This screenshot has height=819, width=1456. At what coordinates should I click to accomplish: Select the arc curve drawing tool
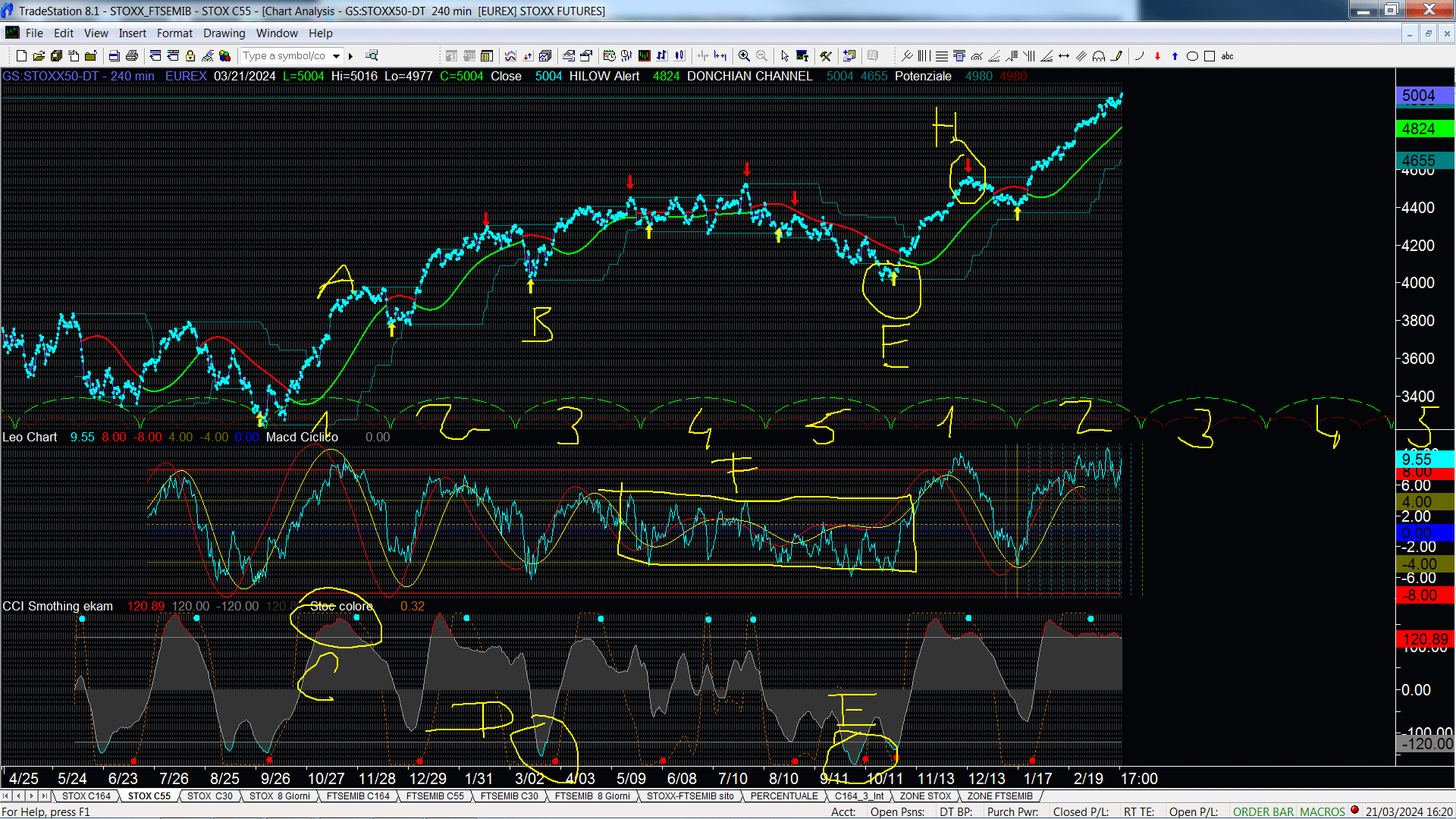click(1139, 56)
